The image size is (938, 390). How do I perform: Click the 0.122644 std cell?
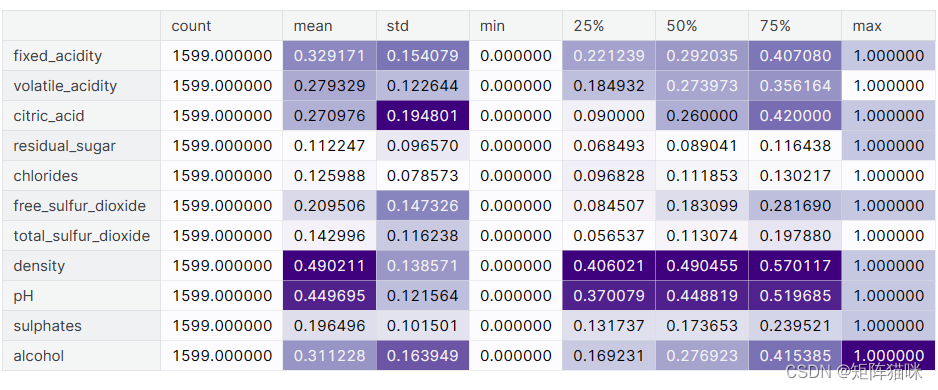[x=422, y=86]
